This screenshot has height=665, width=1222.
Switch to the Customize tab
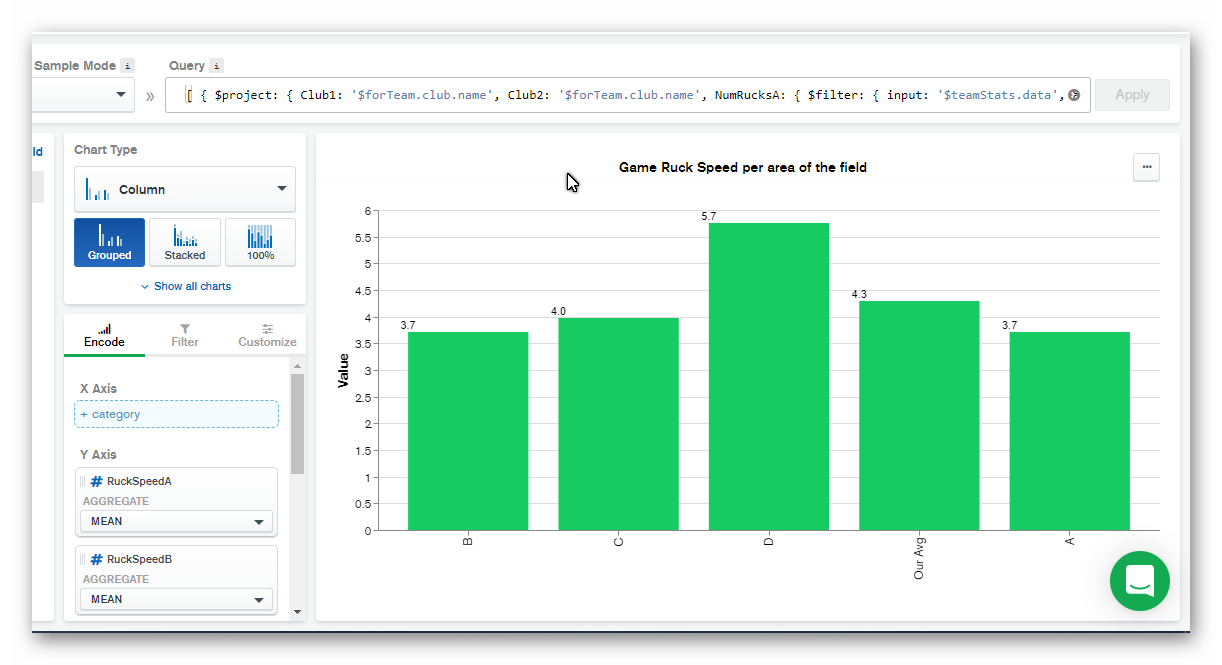267,335
